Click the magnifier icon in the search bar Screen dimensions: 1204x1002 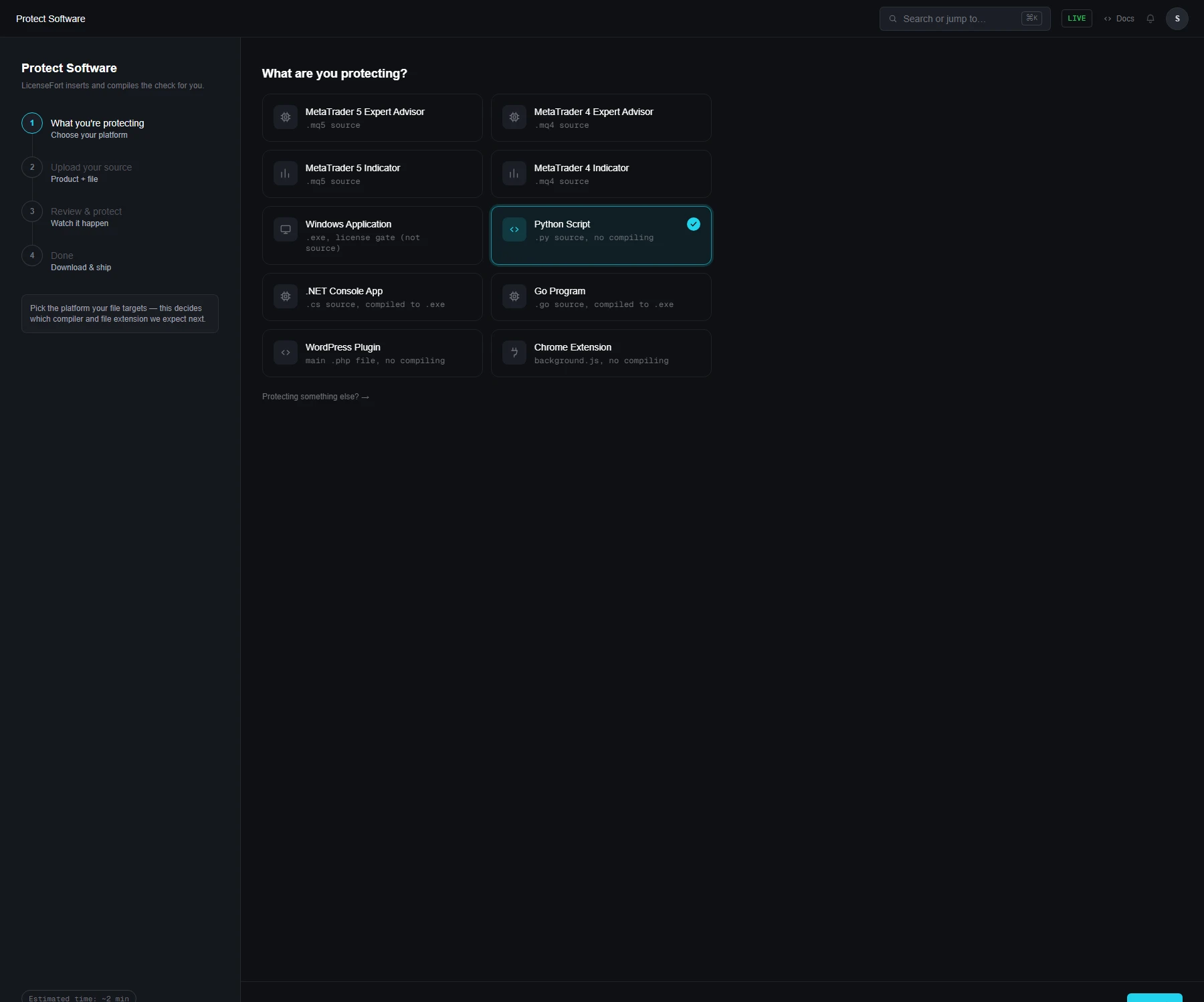point(892,19)
